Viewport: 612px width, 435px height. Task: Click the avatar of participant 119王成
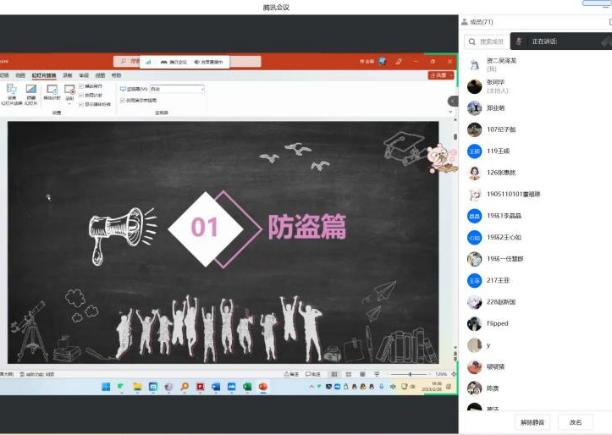(x=474, y=151)
